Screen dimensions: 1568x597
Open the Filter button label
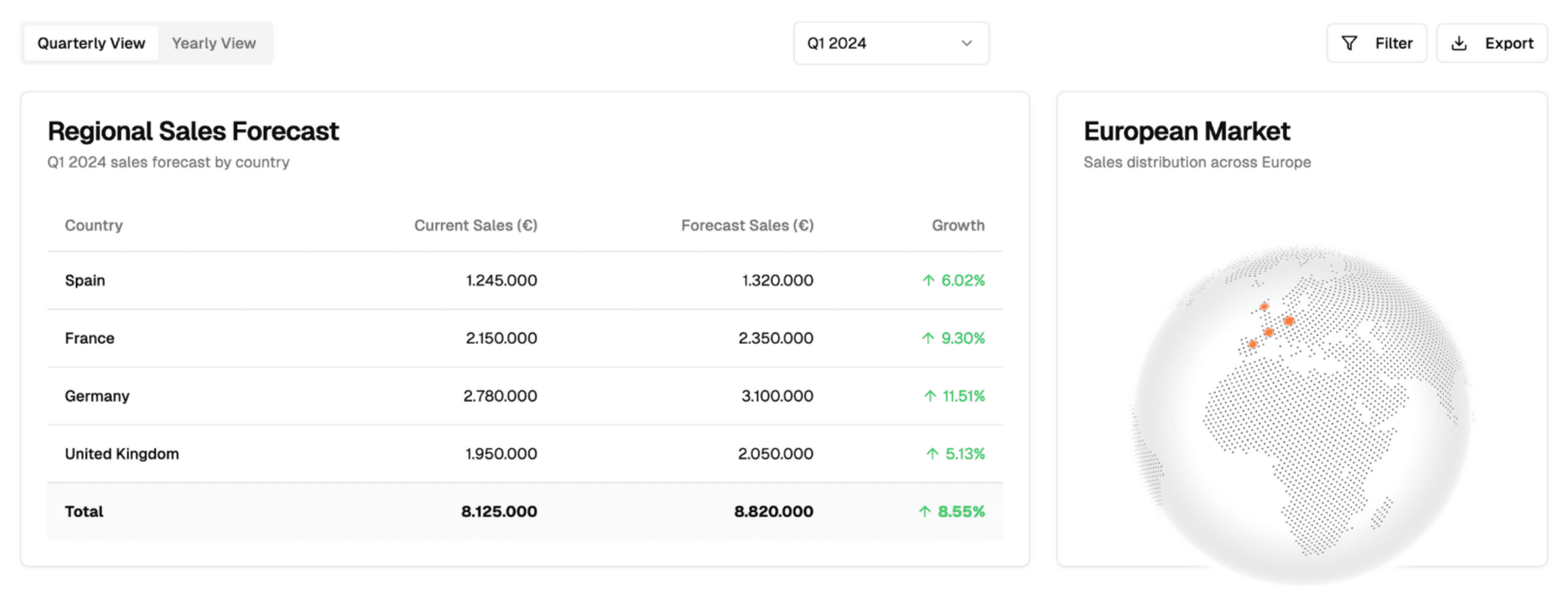click(x=1393, y=43)
